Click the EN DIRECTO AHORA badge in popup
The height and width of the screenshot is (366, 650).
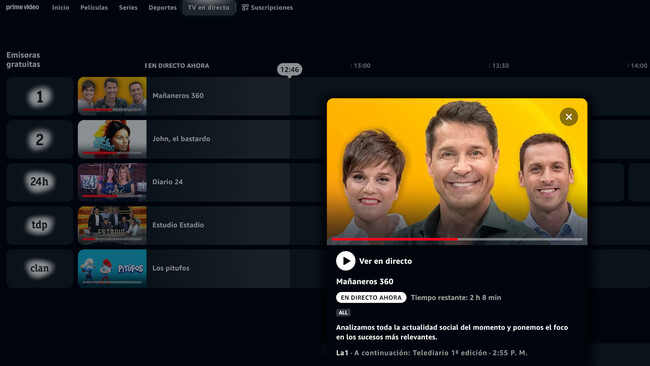(371, 298)
